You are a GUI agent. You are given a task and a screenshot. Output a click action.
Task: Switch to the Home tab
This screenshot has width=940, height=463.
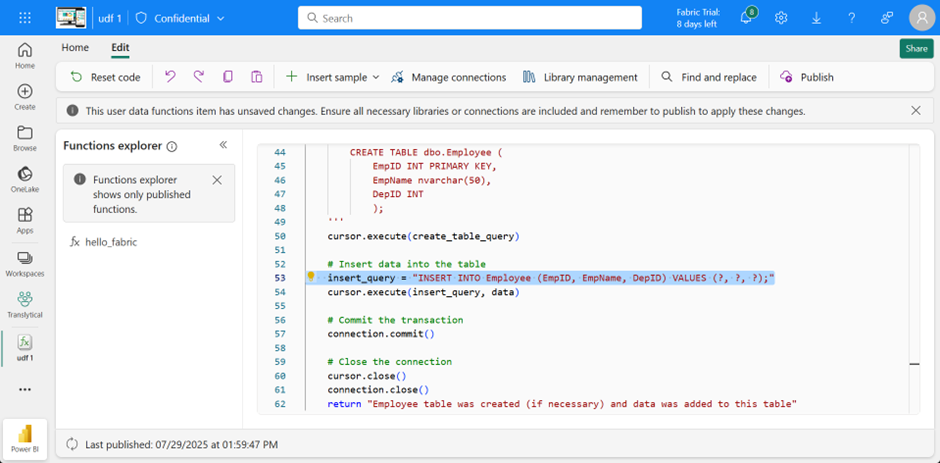[75, 47]
